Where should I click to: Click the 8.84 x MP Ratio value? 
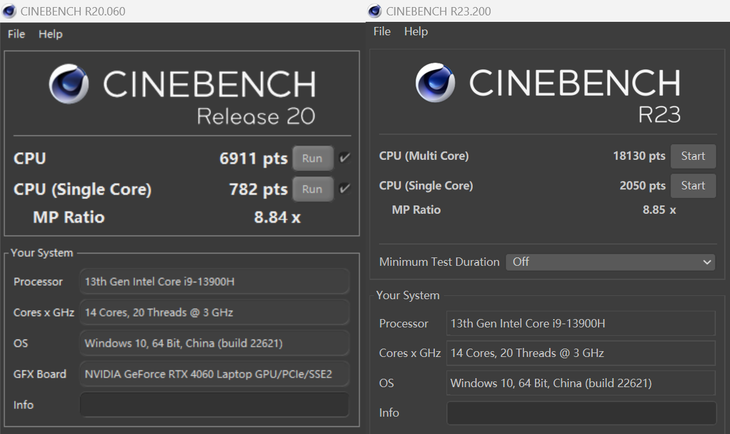[x=277, y=217]
